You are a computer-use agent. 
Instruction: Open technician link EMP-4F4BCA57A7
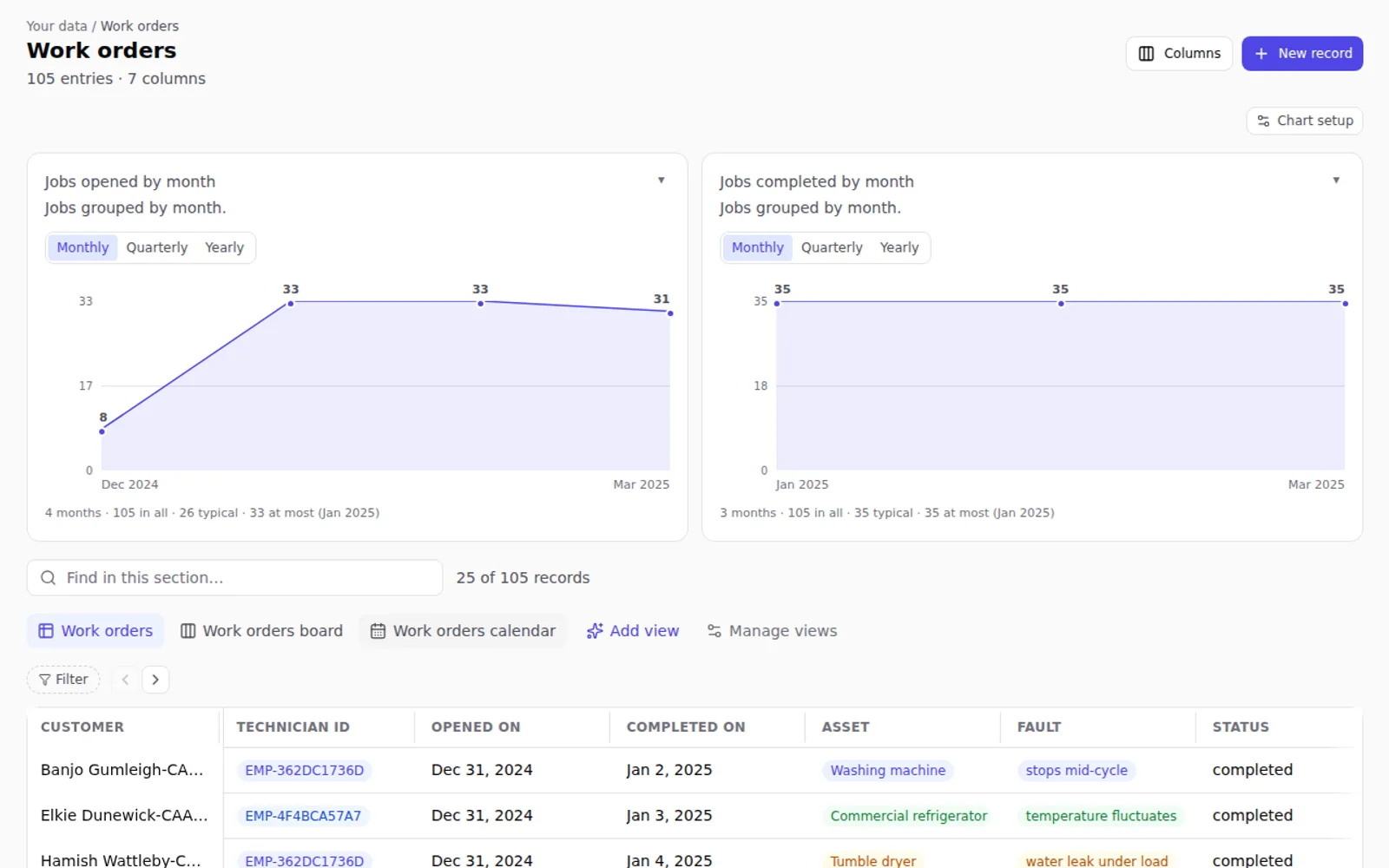[x=303, y=816]
